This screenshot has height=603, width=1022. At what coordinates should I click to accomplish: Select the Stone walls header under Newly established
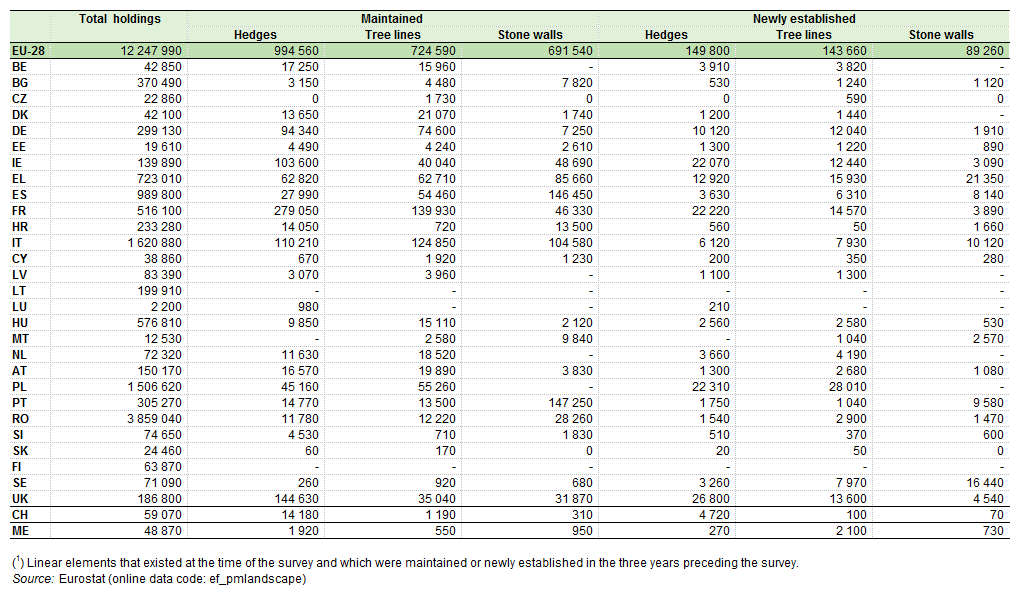pos(941,35)
